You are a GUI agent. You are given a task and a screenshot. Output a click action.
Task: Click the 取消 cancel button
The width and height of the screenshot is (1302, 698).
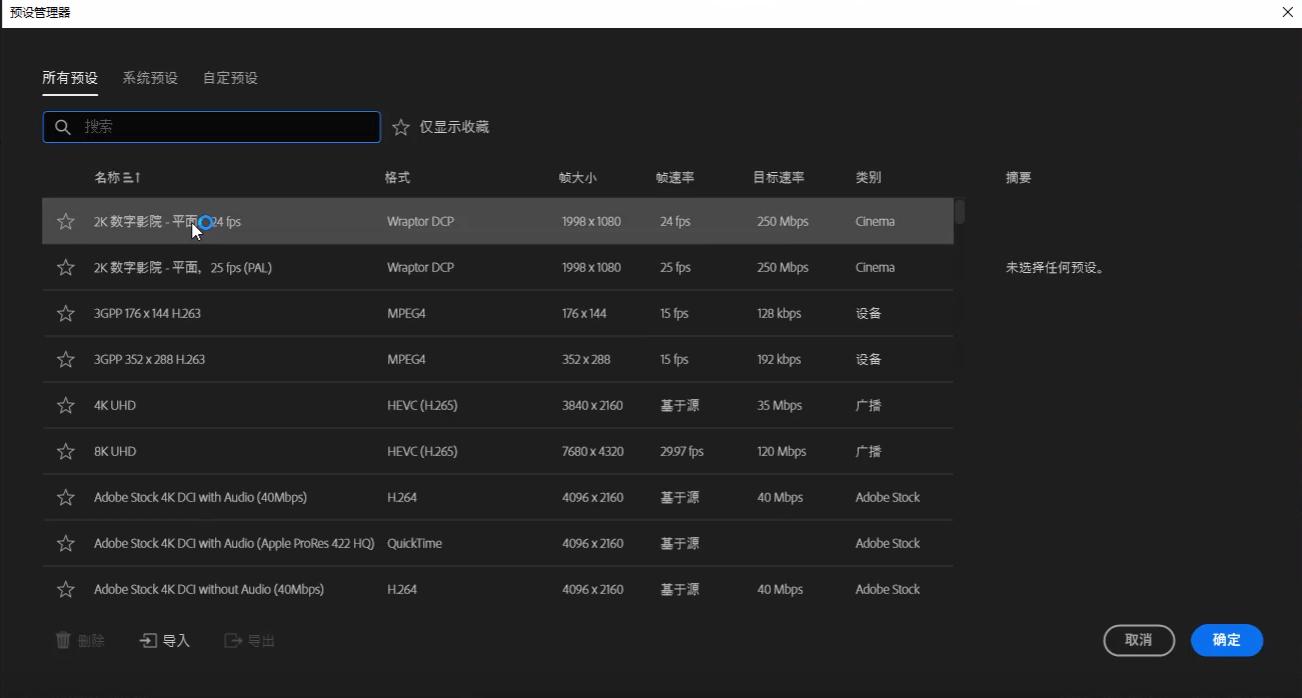point(1138,640)
